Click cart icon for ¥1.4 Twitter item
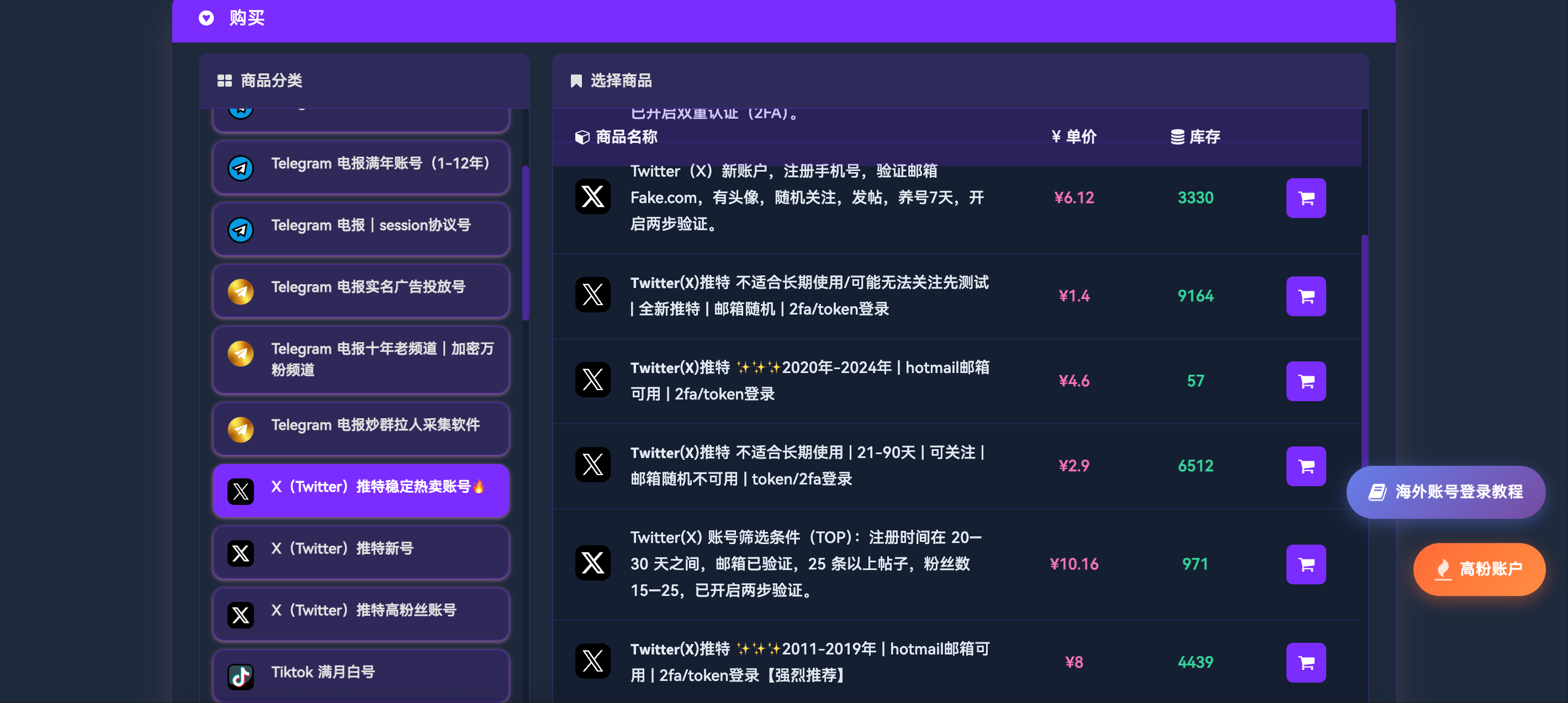 [x=1306, y=296]
